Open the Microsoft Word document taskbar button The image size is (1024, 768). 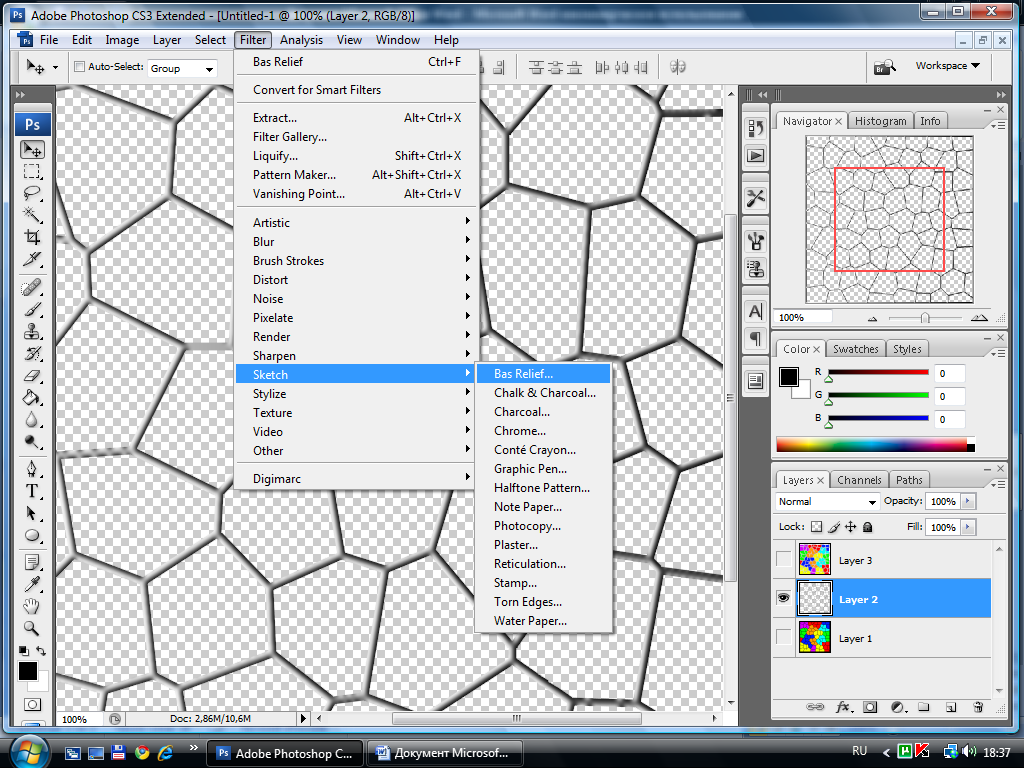tap(445, 753)
